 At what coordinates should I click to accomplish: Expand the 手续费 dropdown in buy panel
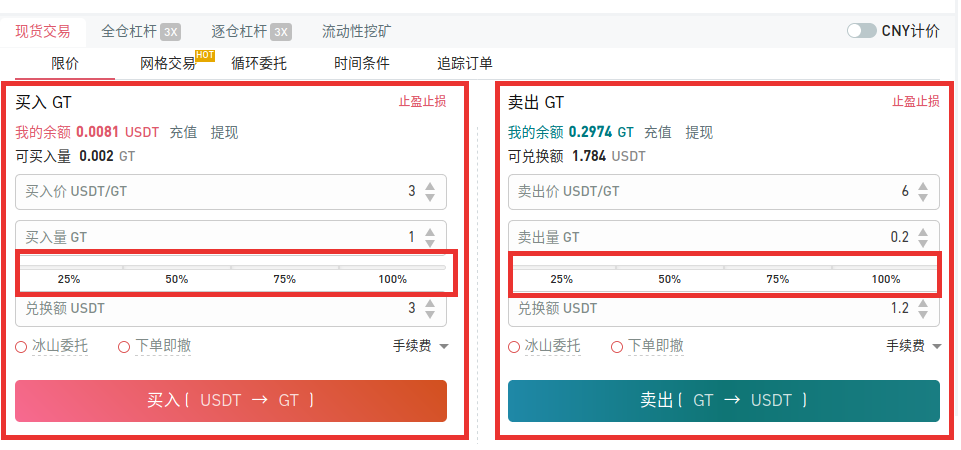tap(420, 346)
